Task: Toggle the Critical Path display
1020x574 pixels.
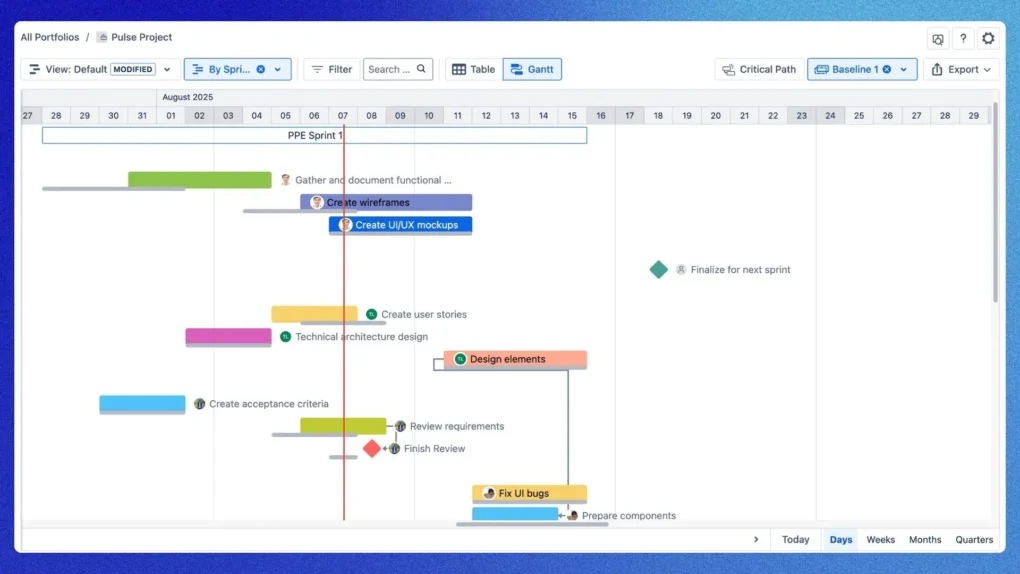Action: [x=758, y=69]
